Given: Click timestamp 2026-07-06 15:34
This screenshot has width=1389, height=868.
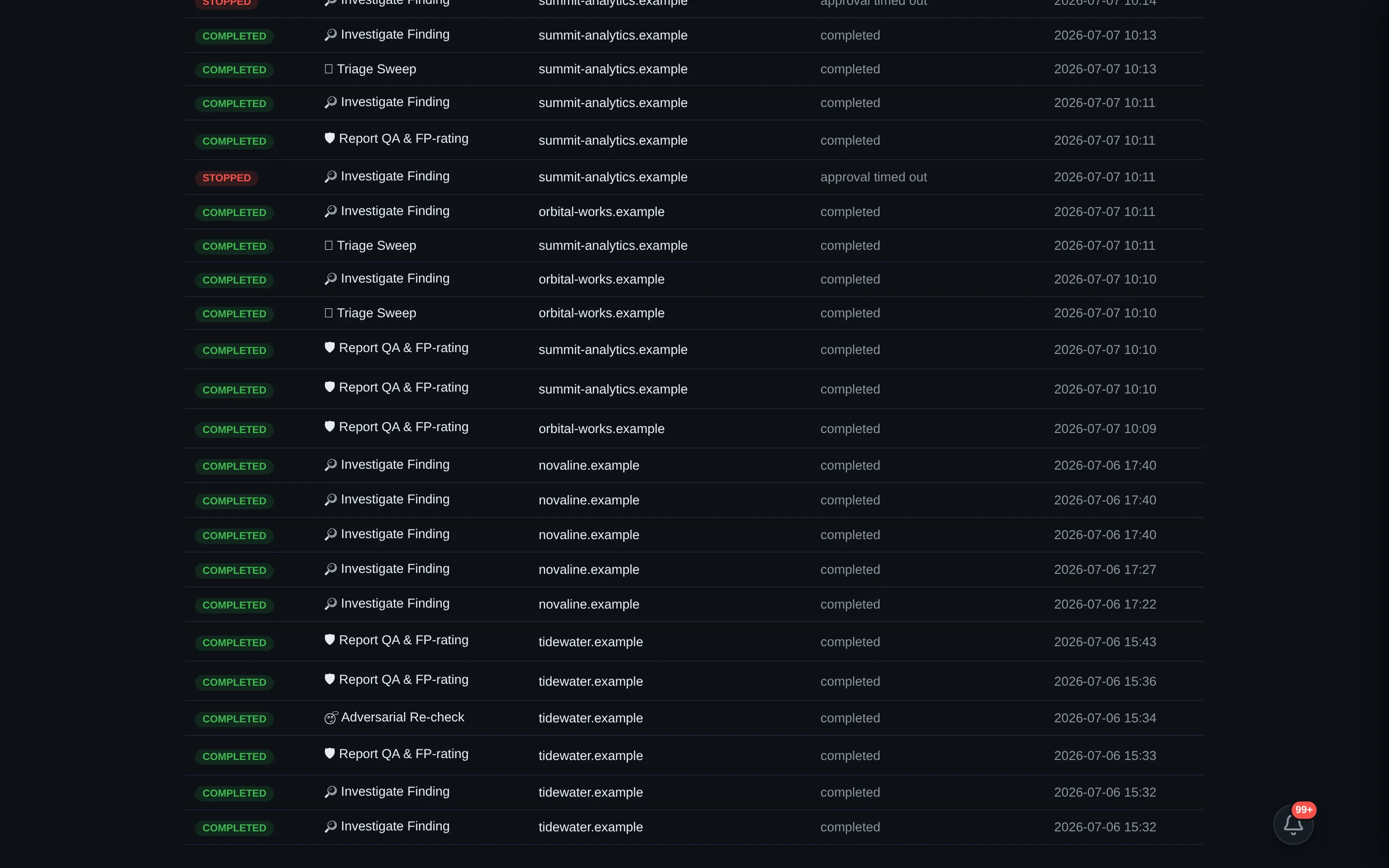Looking at the screenshot, I should pos(1105,718).
